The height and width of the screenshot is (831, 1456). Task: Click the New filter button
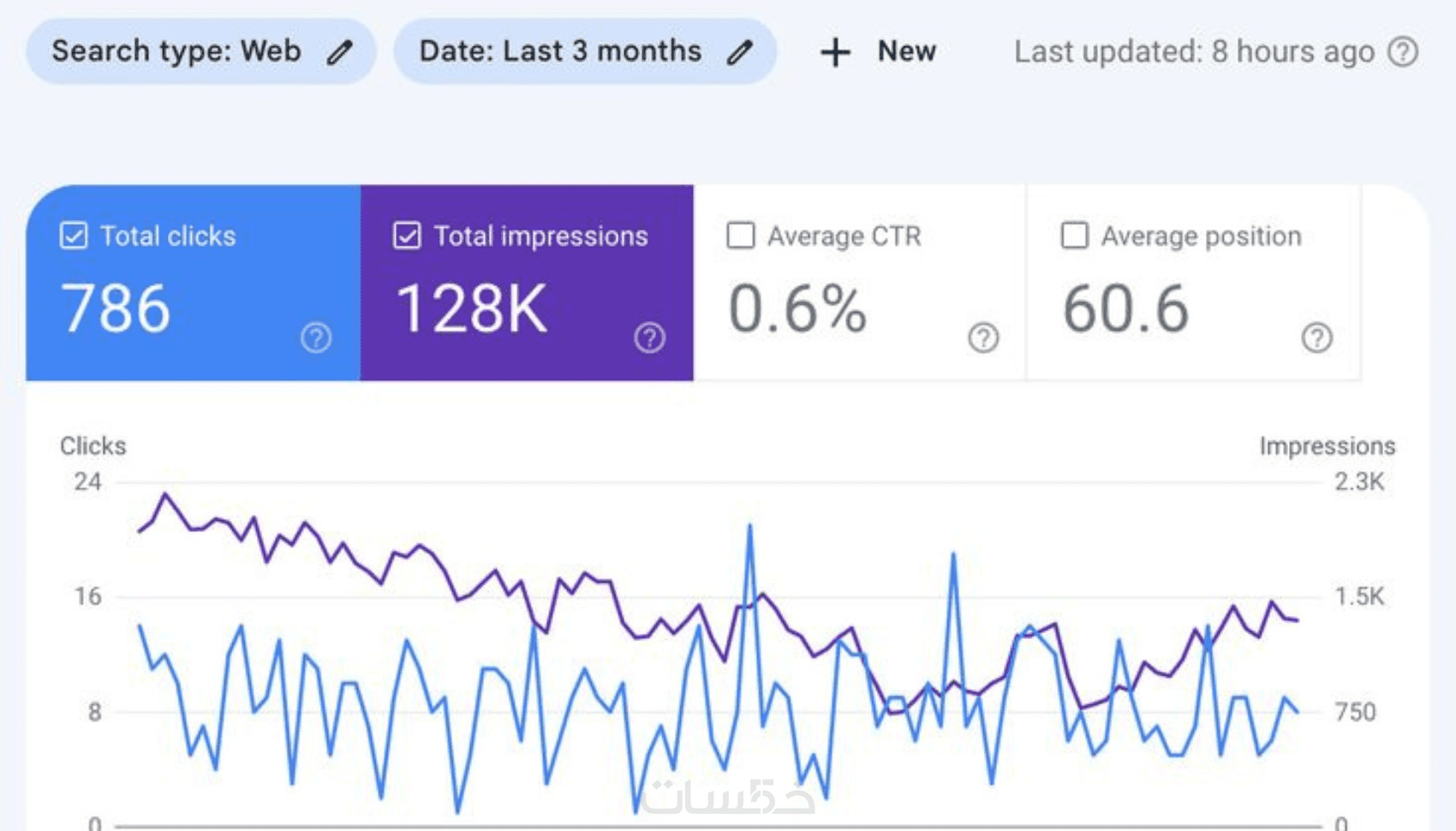coord(878,51)
